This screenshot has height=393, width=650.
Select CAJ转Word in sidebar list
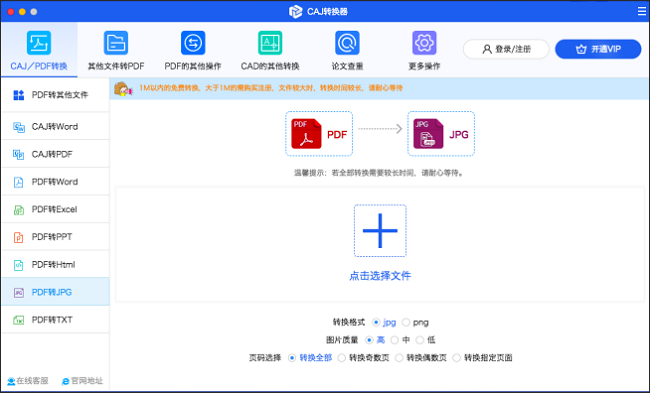tap(56, 127)
